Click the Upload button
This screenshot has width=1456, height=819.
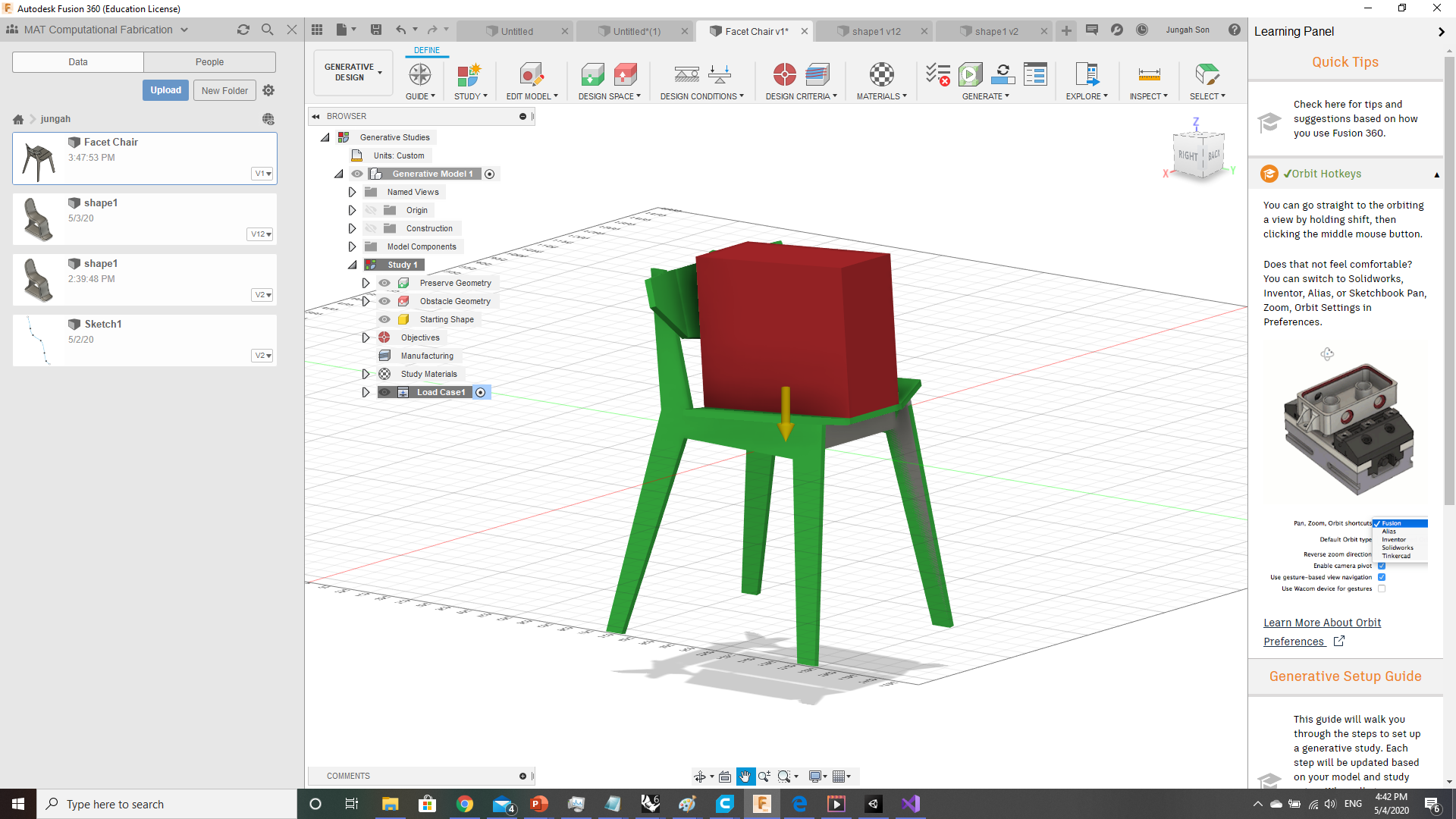tap(165, 89)
